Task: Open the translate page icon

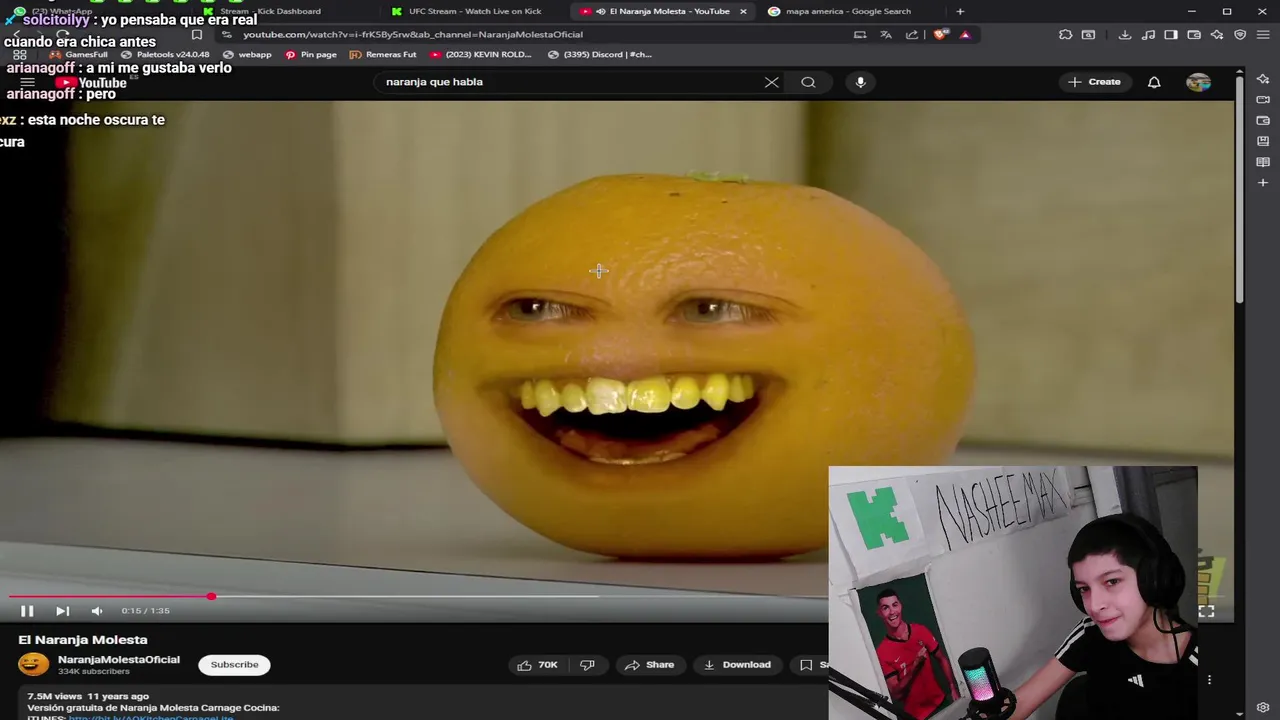Action: click(x=886, y=34)
